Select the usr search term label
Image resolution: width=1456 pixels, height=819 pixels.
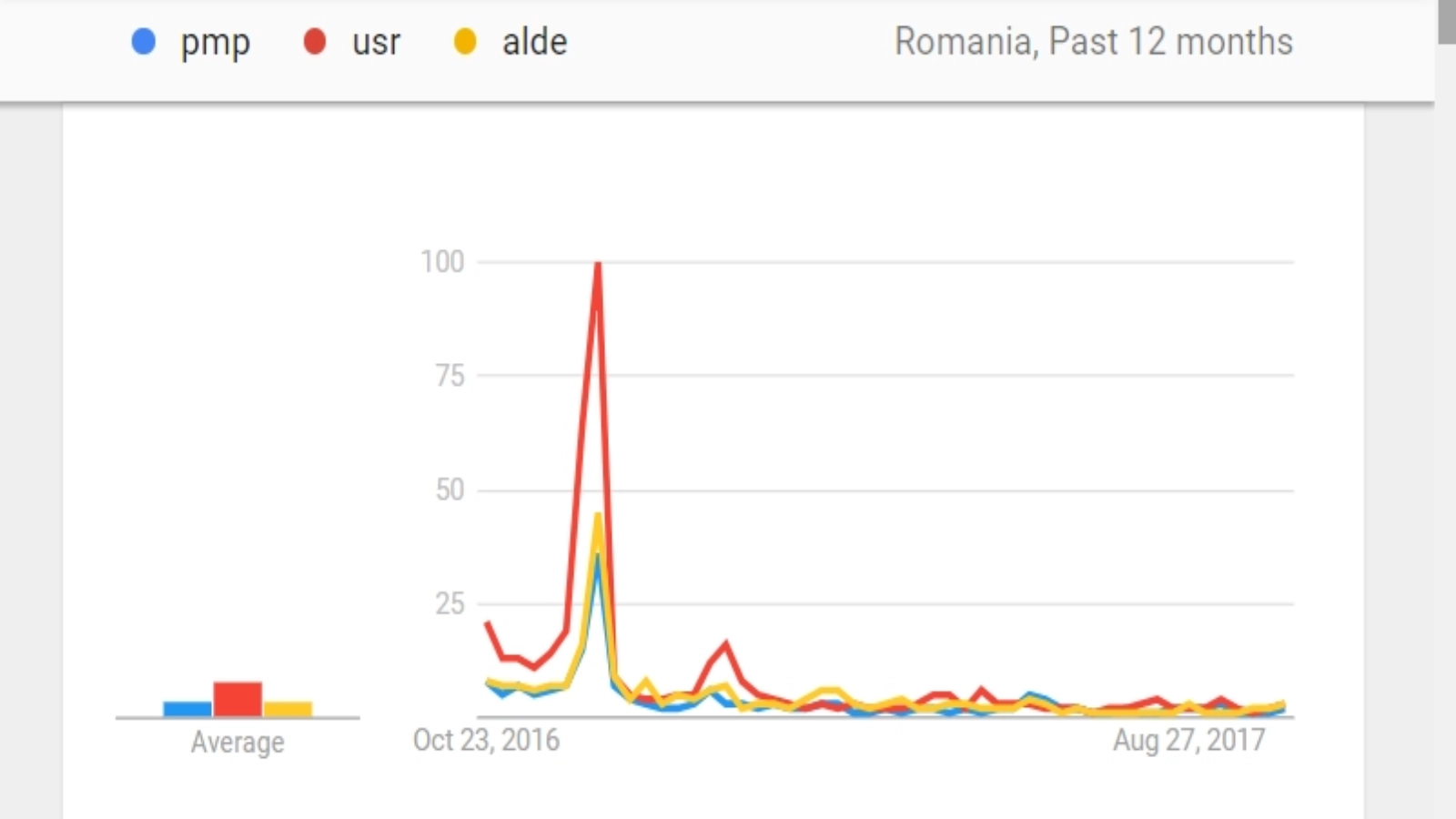point(376,42)
